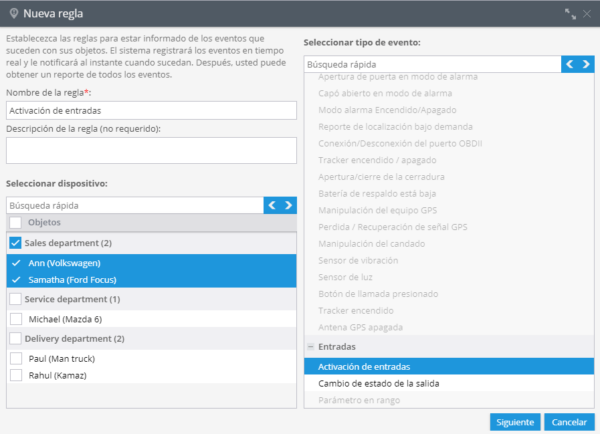
Task: Uncheck Sales department group checkbox
Action: 15,243
